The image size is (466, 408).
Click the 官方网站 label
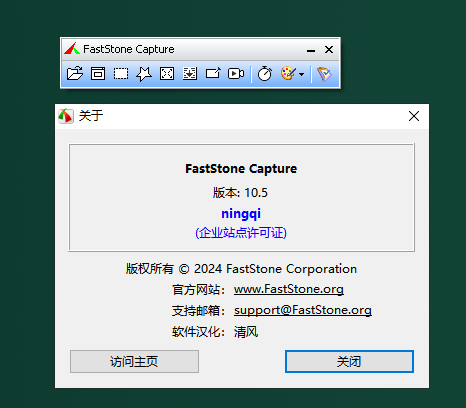[x=198, y=289]
